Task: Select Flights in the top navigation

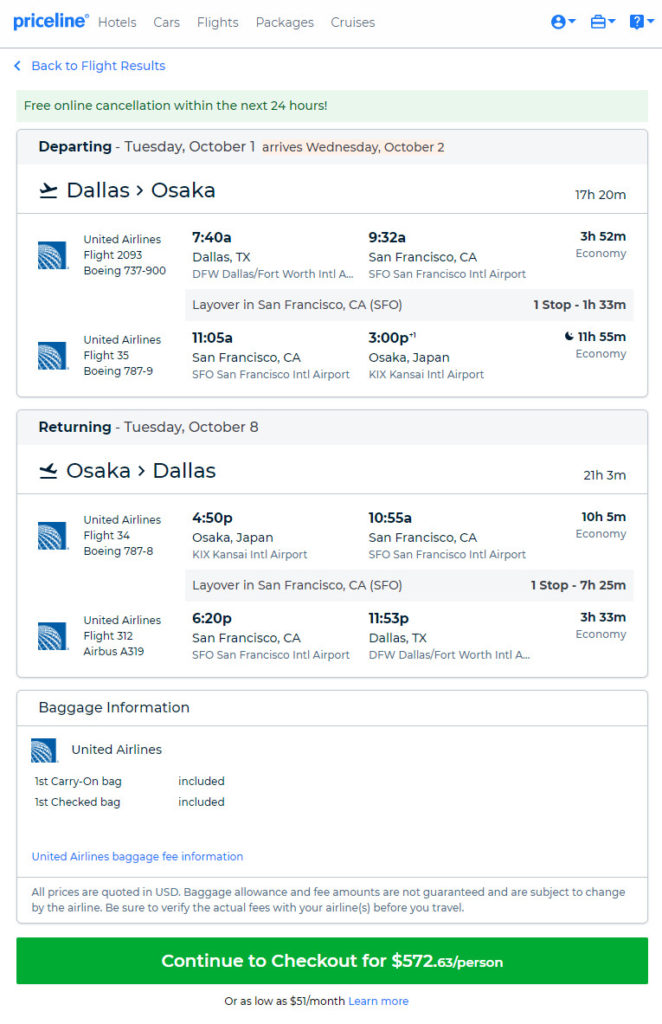Action: tap(217, 22)
